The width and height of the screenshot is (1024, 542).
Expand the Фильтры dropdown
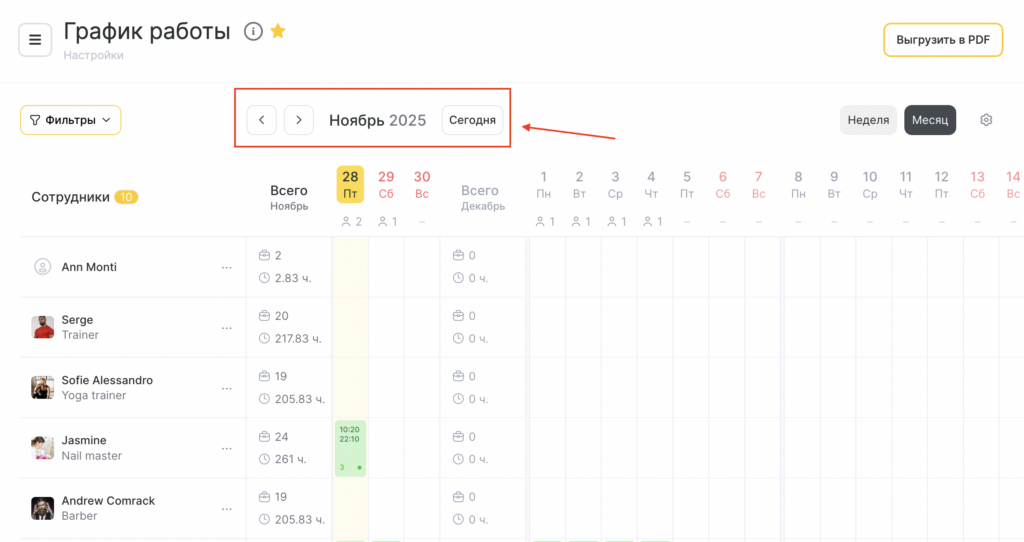tap(70, 120)
